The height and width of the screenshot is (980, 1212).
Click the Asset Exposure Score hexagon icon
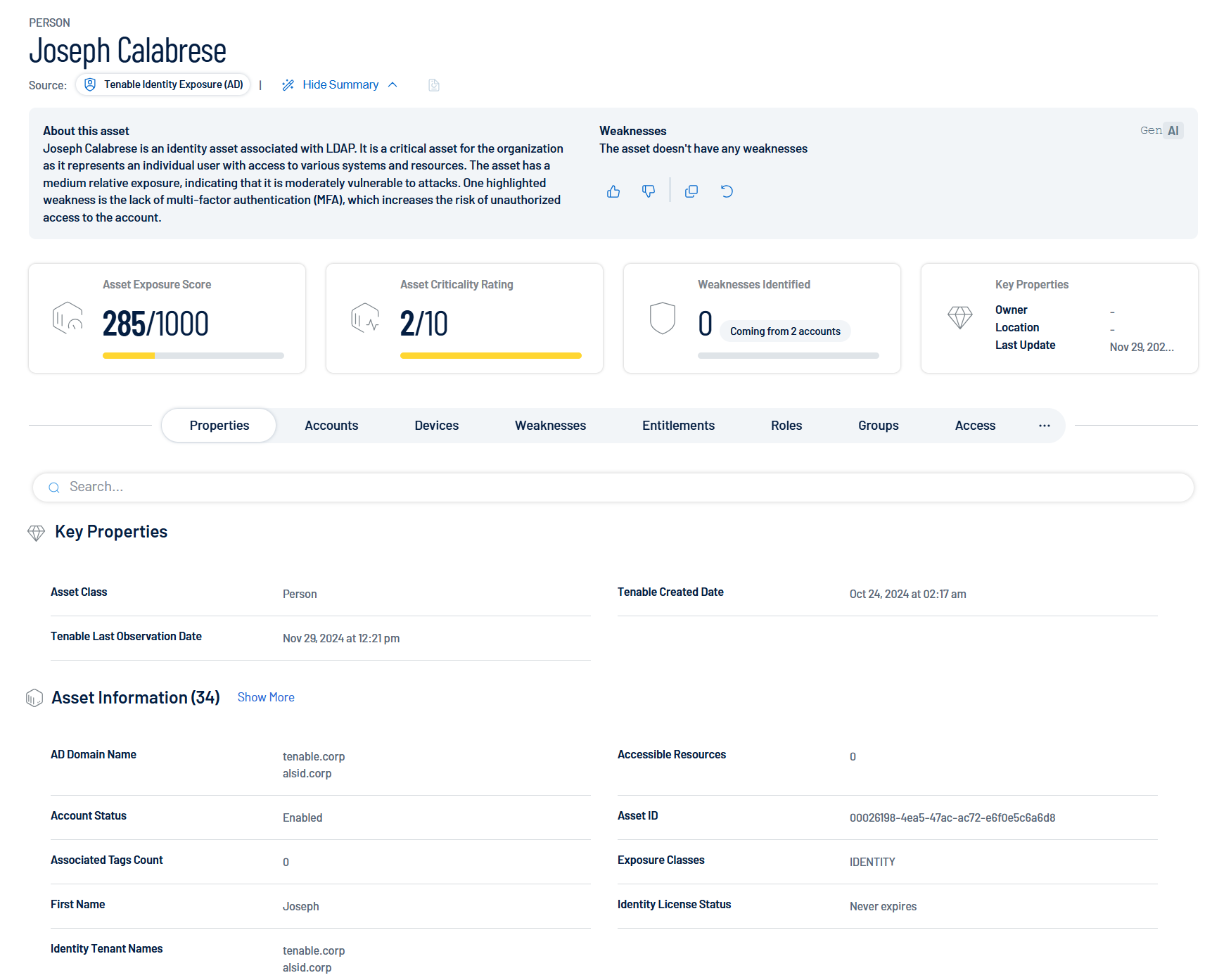coord(68,317)
